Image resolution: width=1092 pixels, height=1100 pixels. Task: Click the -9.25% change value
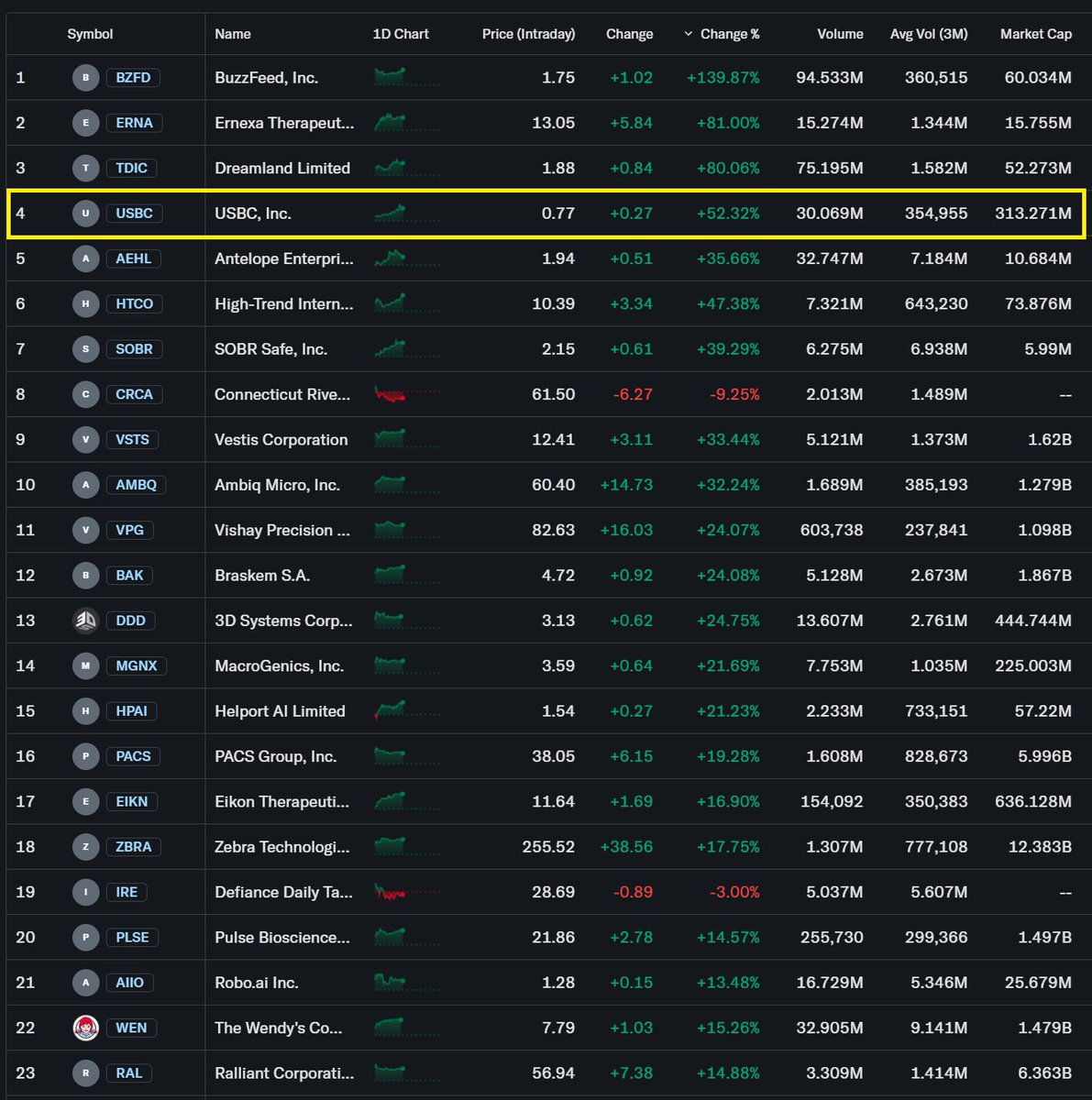(734, 394)
